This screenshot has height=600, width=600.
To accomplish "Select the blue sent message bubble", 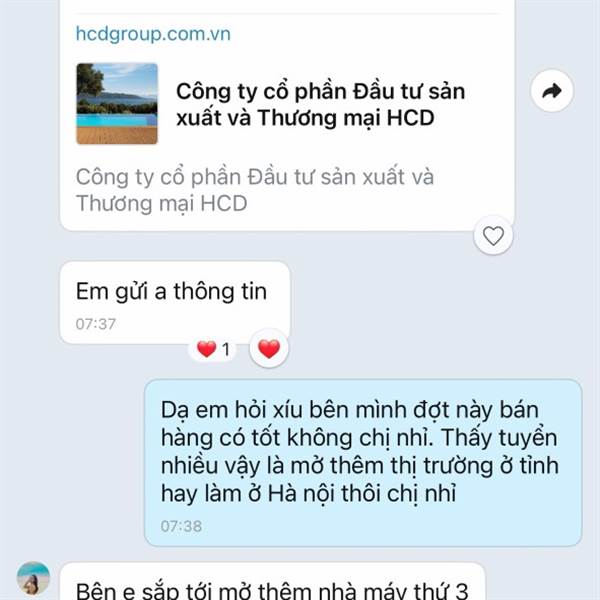I will [x=364, y=463].
